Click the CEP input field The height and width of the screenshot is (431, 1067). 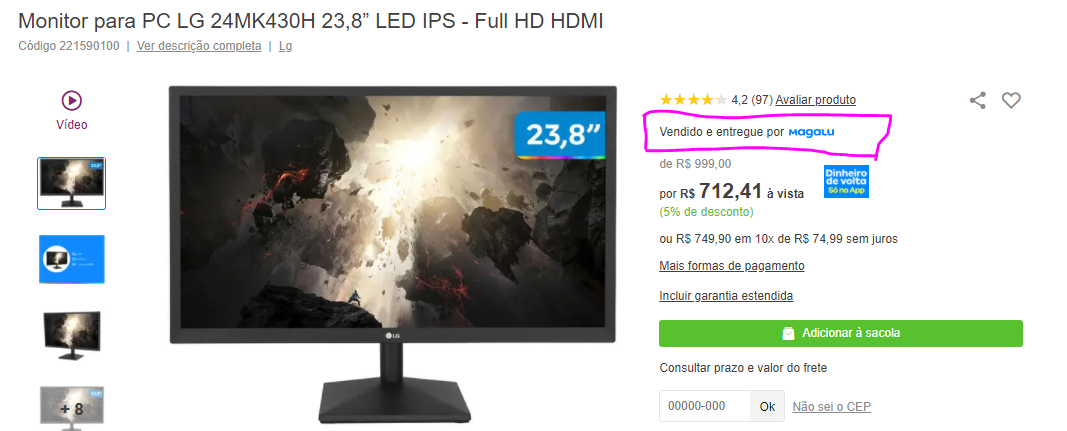pyautogui.click(x=704, y=406)
